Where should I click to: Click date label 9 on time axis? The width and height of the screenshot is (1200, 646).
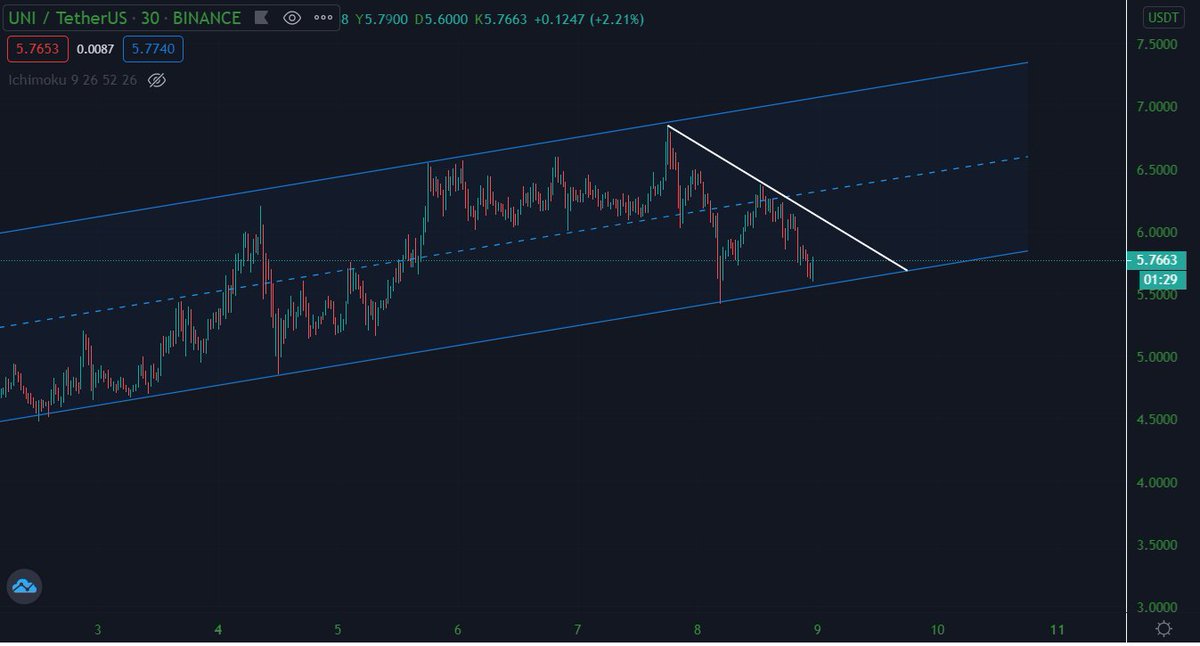point(817,629)
